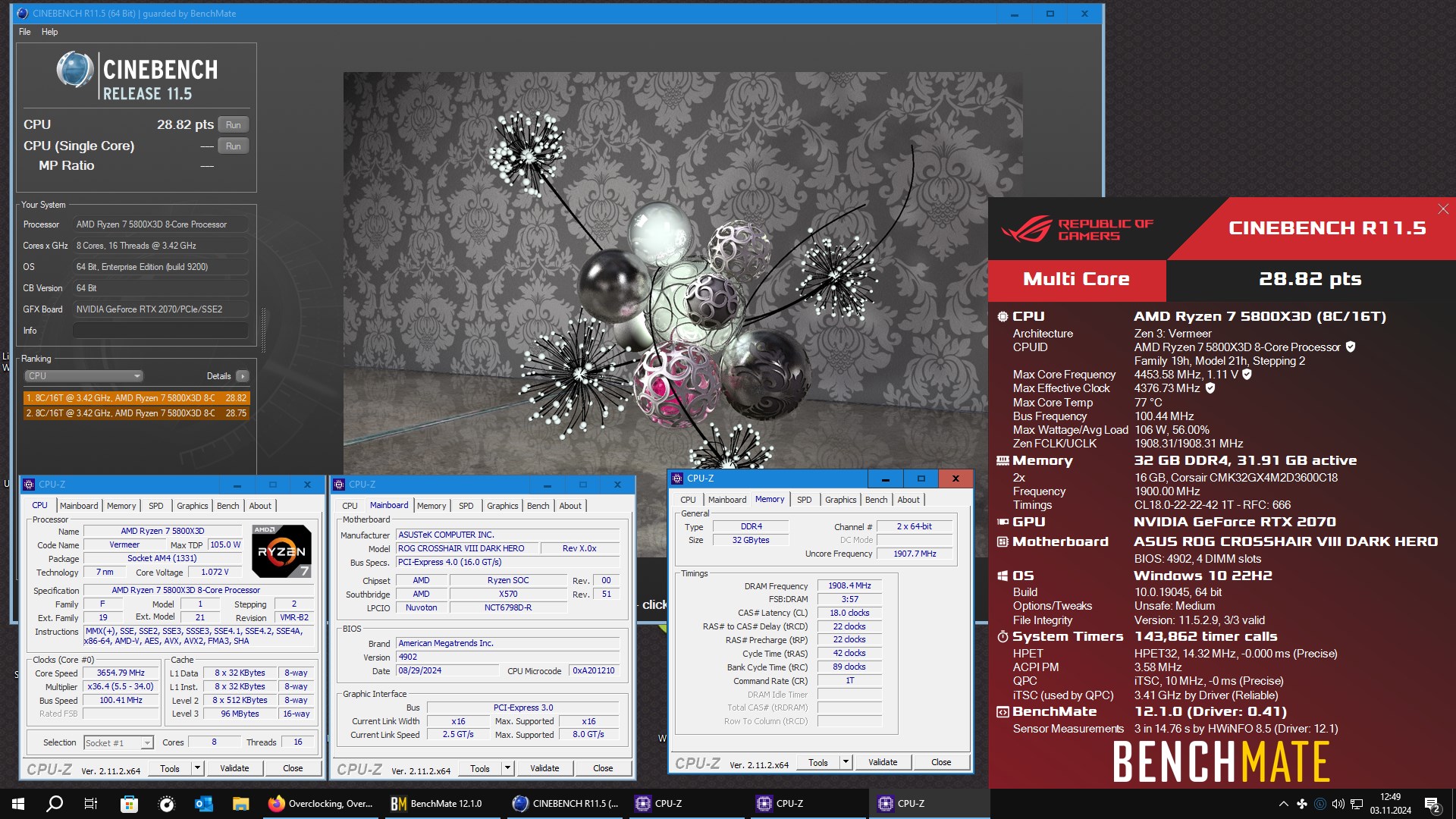This screenshot has height=819, width=1456.
Task: Click the taskbar clock showing 12:49
Action: click(1390, 804)
